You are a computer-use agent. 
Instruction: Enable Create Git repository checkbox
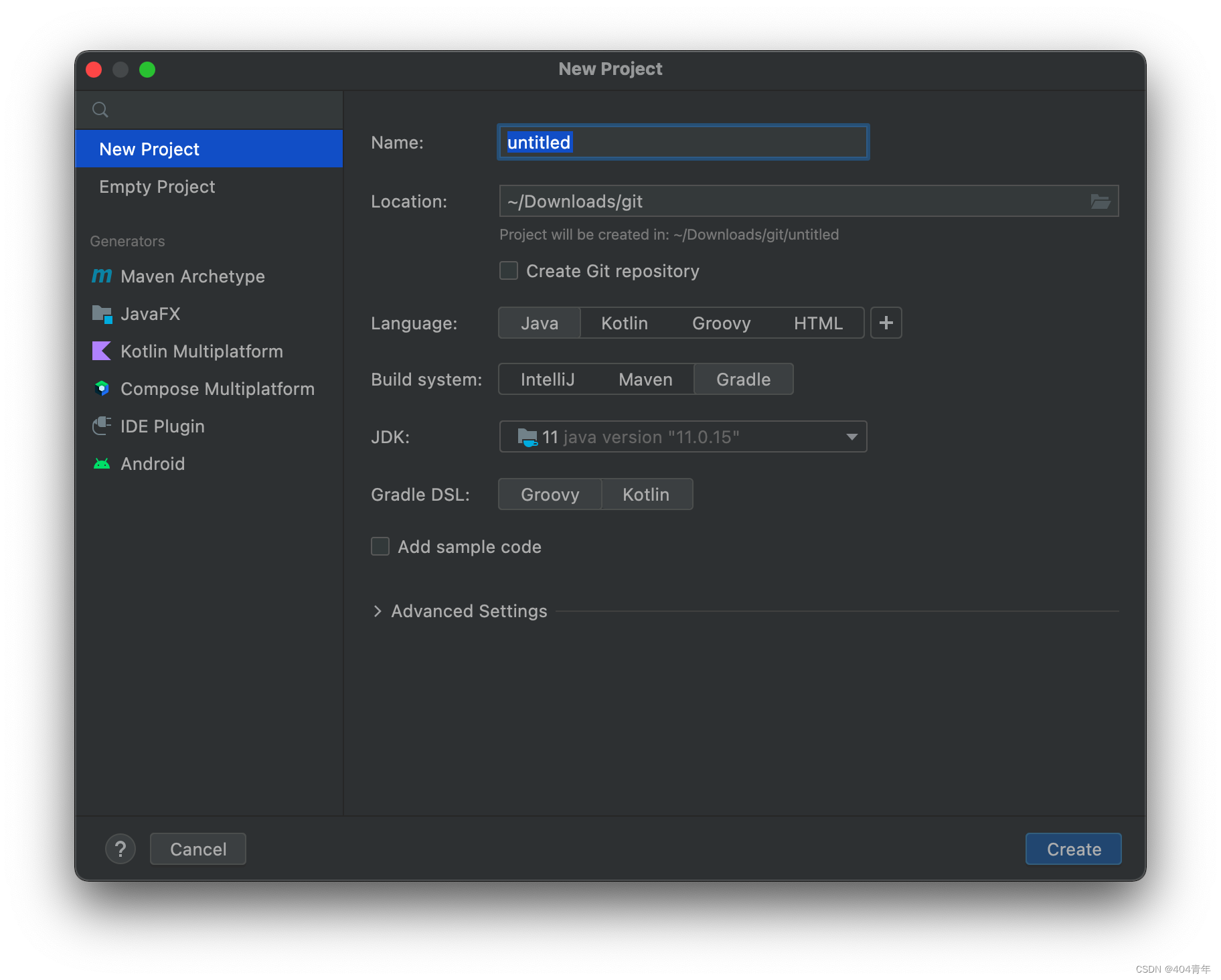click(x=509, y=270)
